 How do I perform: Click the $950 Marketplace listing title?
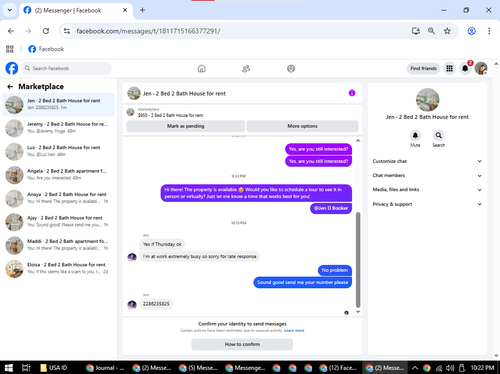[170, 115]
